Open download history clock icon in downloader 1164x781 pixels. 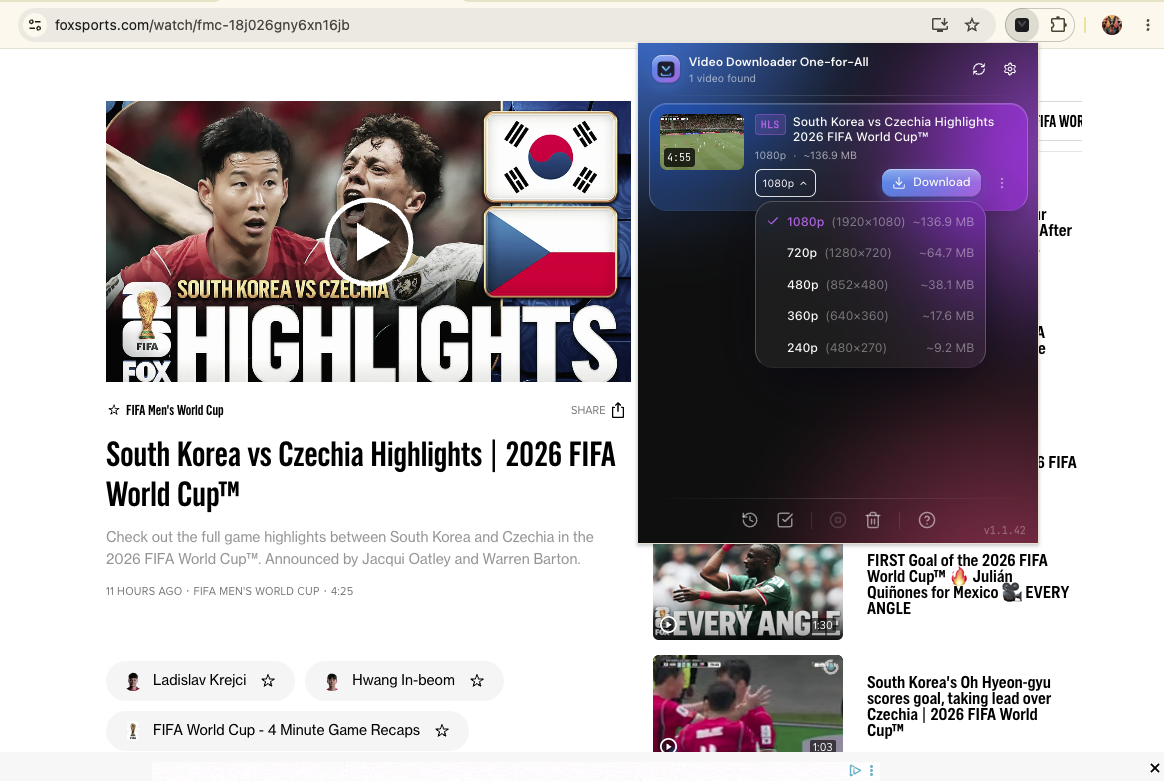tap(750, 520)
